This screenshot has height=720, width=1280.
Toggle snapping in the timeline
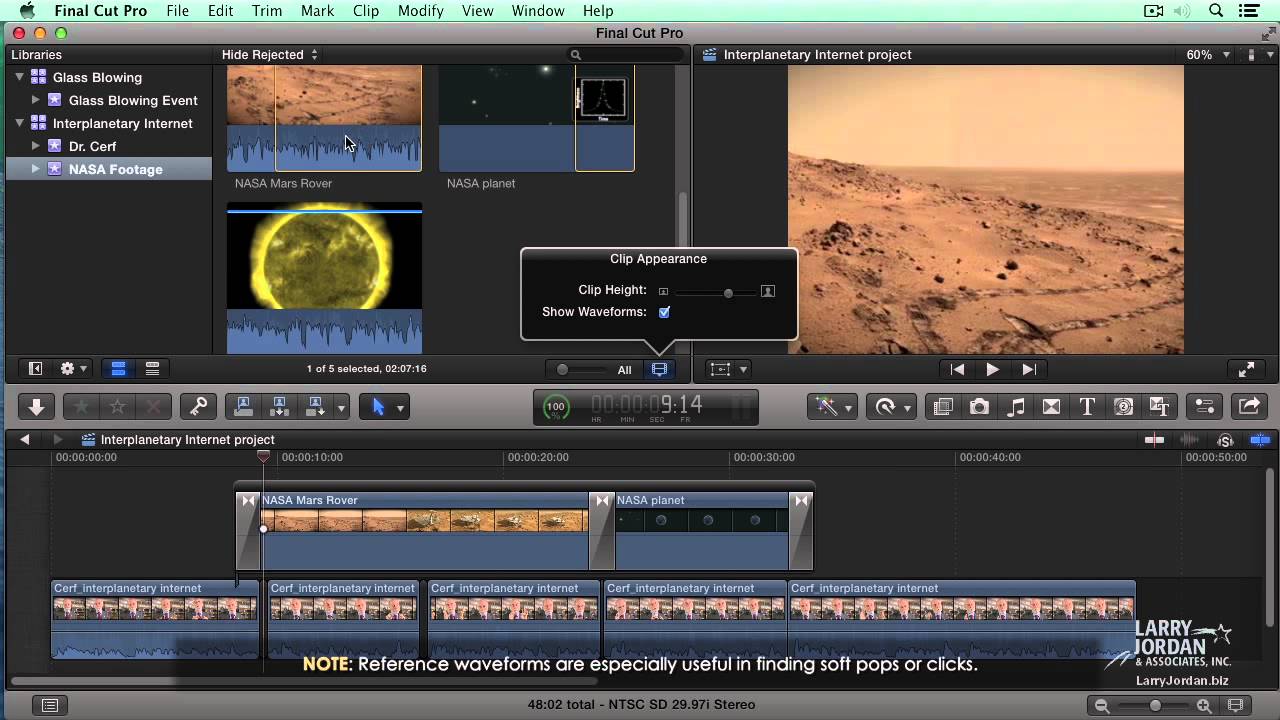coord(1260,440)
